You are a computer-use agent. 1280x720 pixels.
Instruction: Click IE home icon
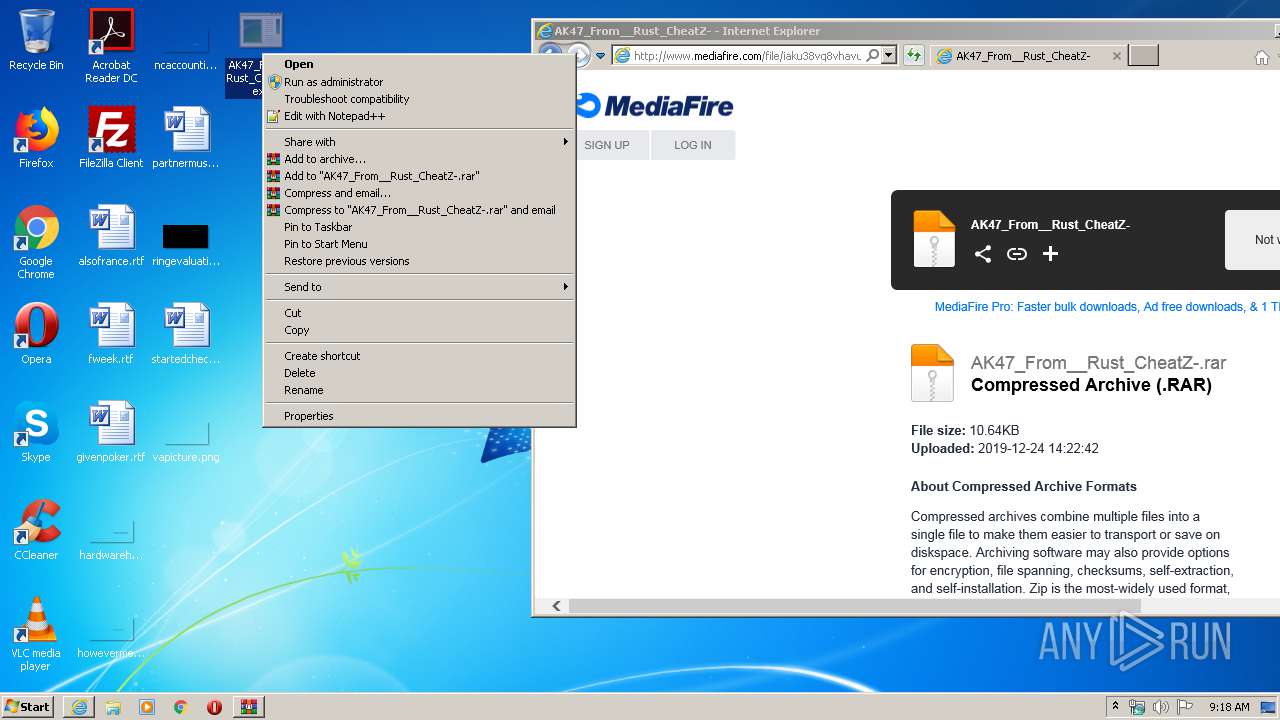pyautogui.click(x=1262, y=57)
